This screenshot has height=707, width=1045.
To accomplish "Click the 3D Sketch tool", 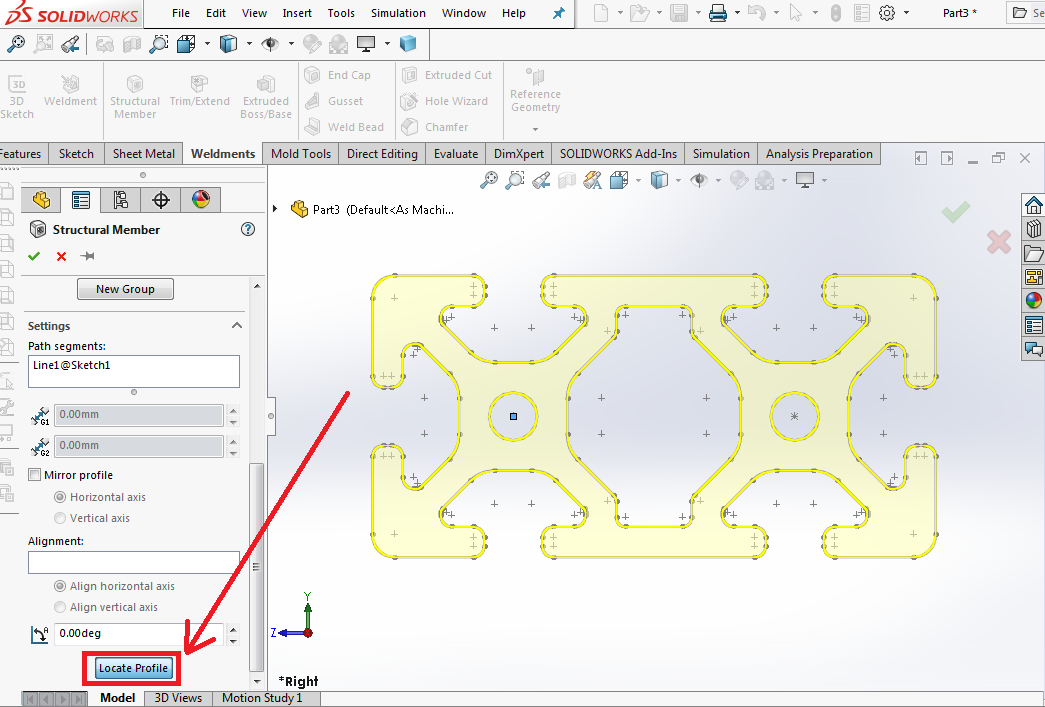I will click(x=17, y=97).
